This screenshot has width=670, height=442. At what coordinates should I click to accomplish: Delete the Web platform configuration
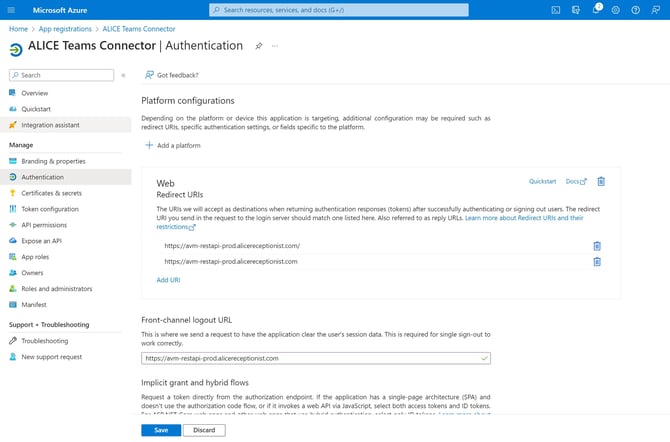601,181
